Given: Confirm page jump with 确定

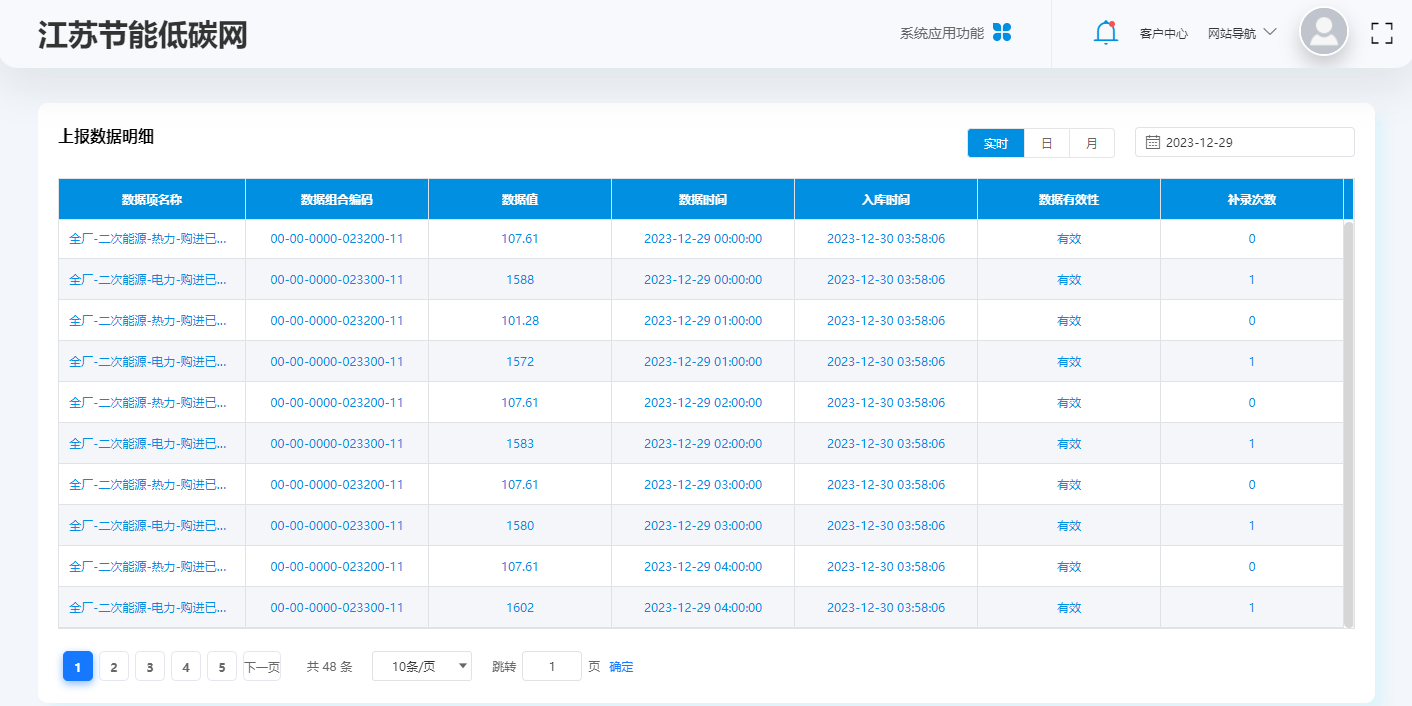Looking at the screenshot, I should pyautogui.click(x=620, y=666).
